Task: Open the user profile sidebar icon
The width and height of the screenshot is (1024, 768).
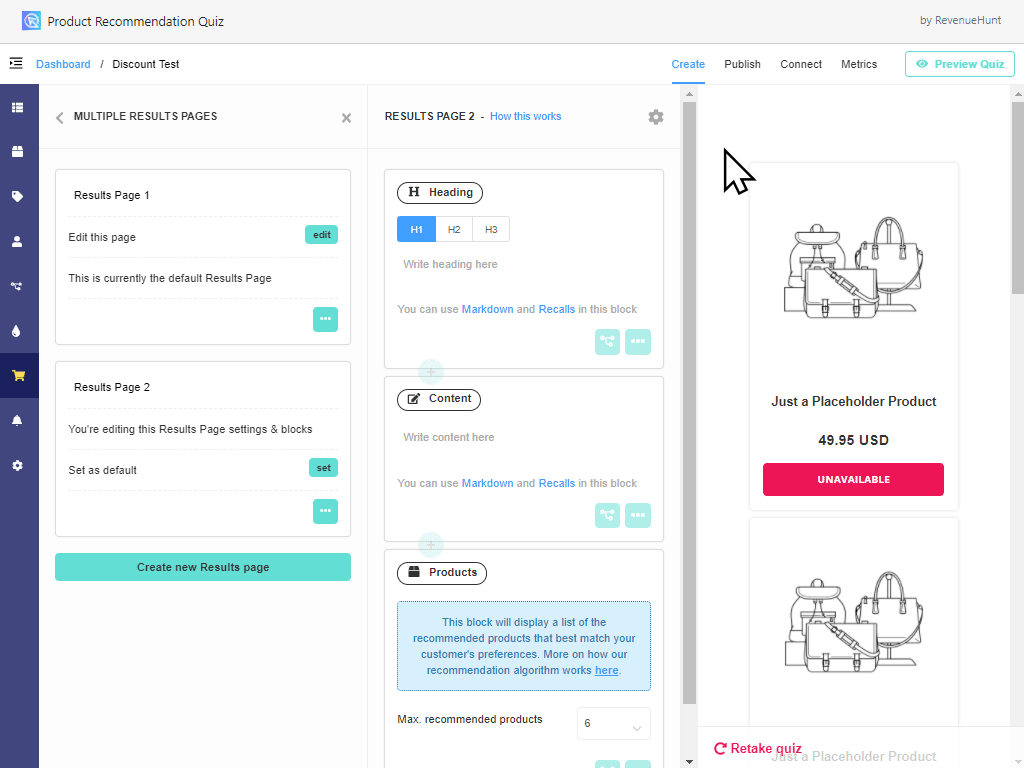Action: [x=18, y=241]
